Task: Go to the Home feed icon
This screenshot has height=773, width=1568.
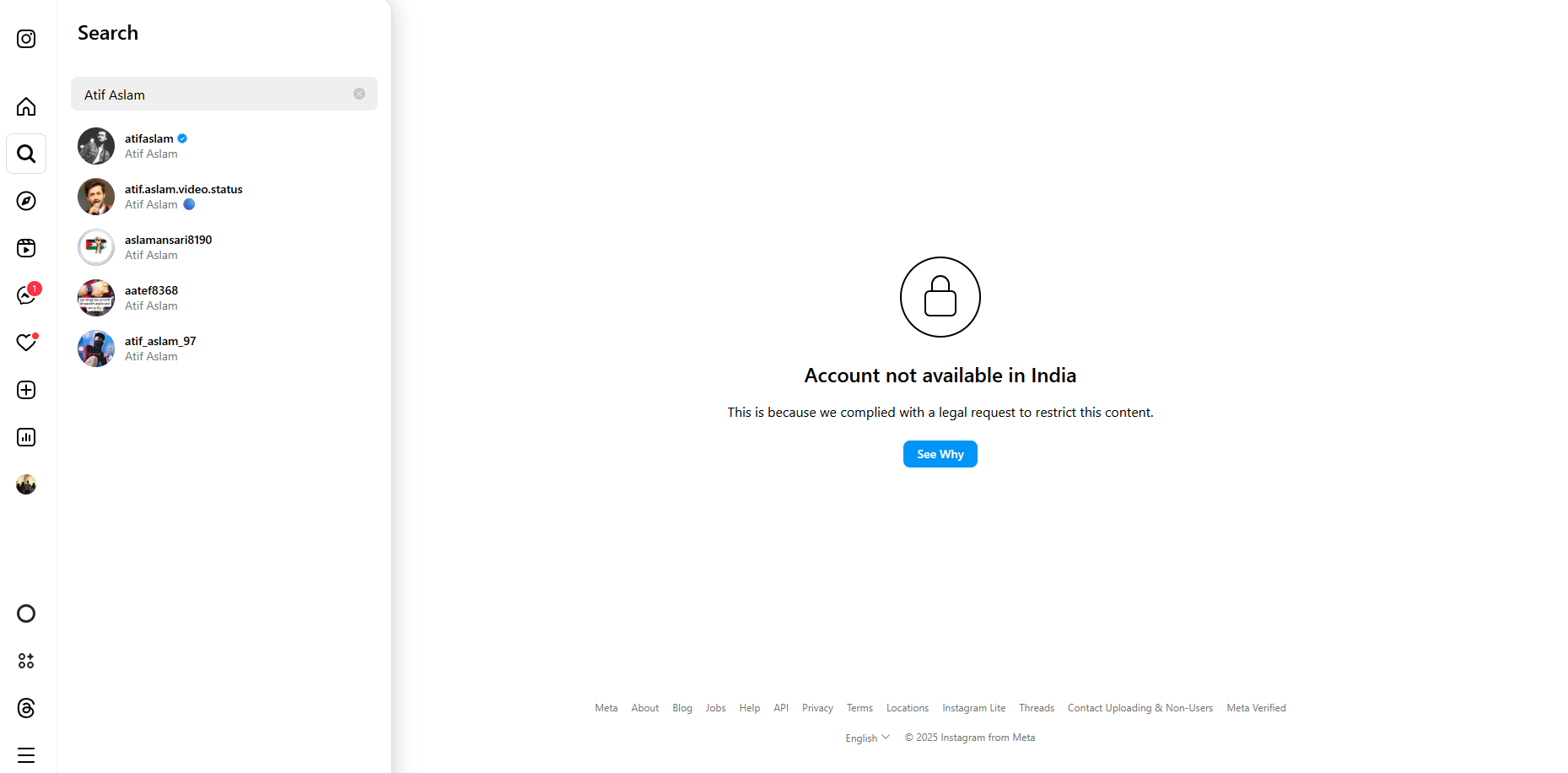Action: coord(26,106)
